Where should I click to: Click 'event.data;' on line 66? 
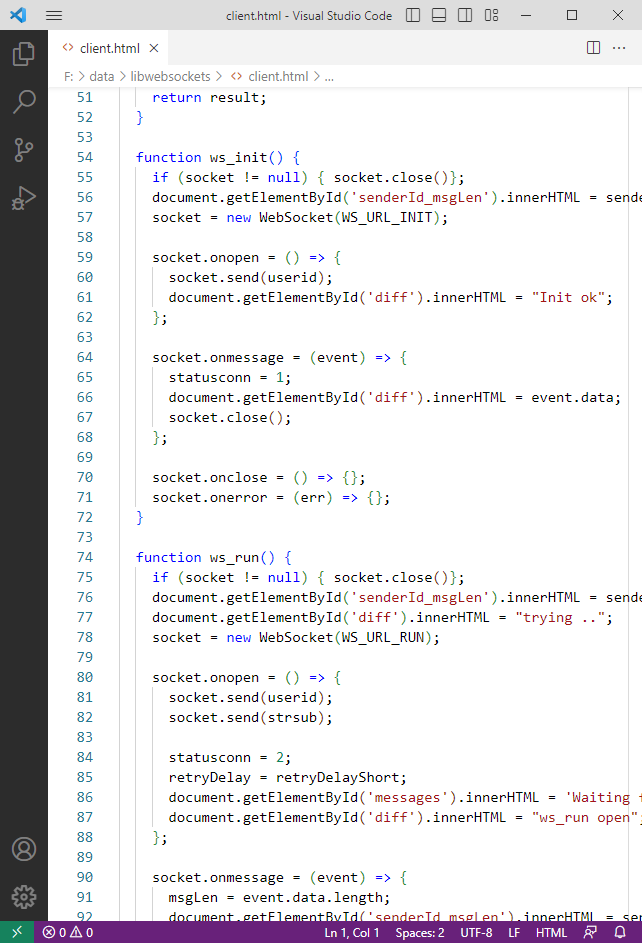576,398
